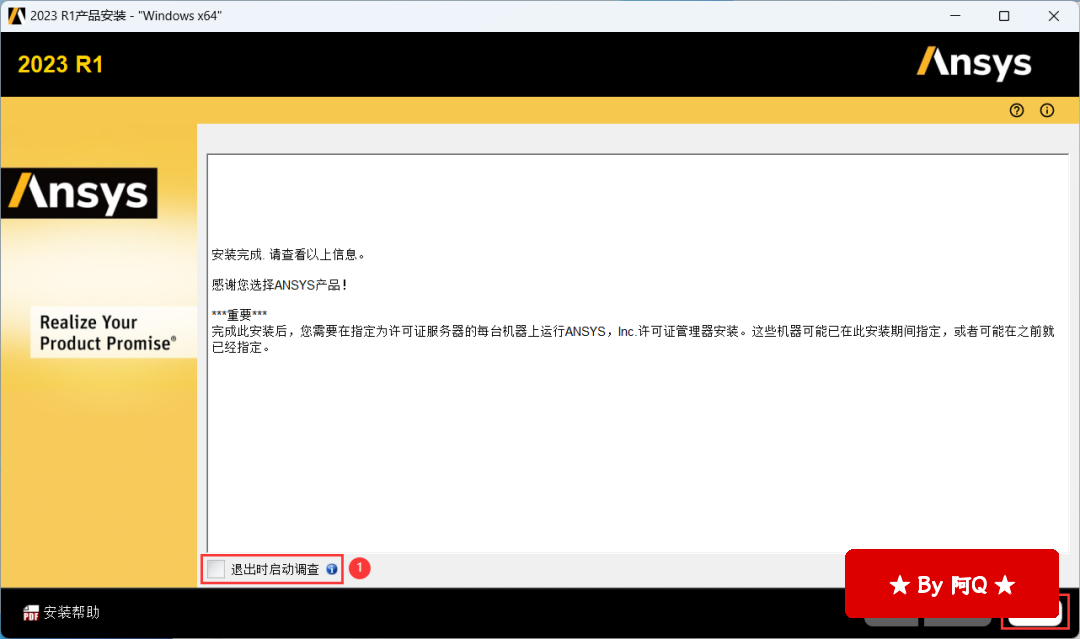Click the Ansys app icon in the title bar
This screenshot has width=1080, height=639.
pyautogui.click(x=16, y=16)
